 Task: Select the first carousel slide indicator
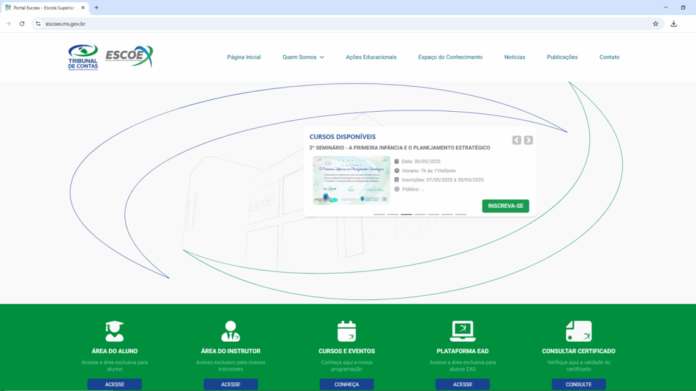[x=379, y=214]
